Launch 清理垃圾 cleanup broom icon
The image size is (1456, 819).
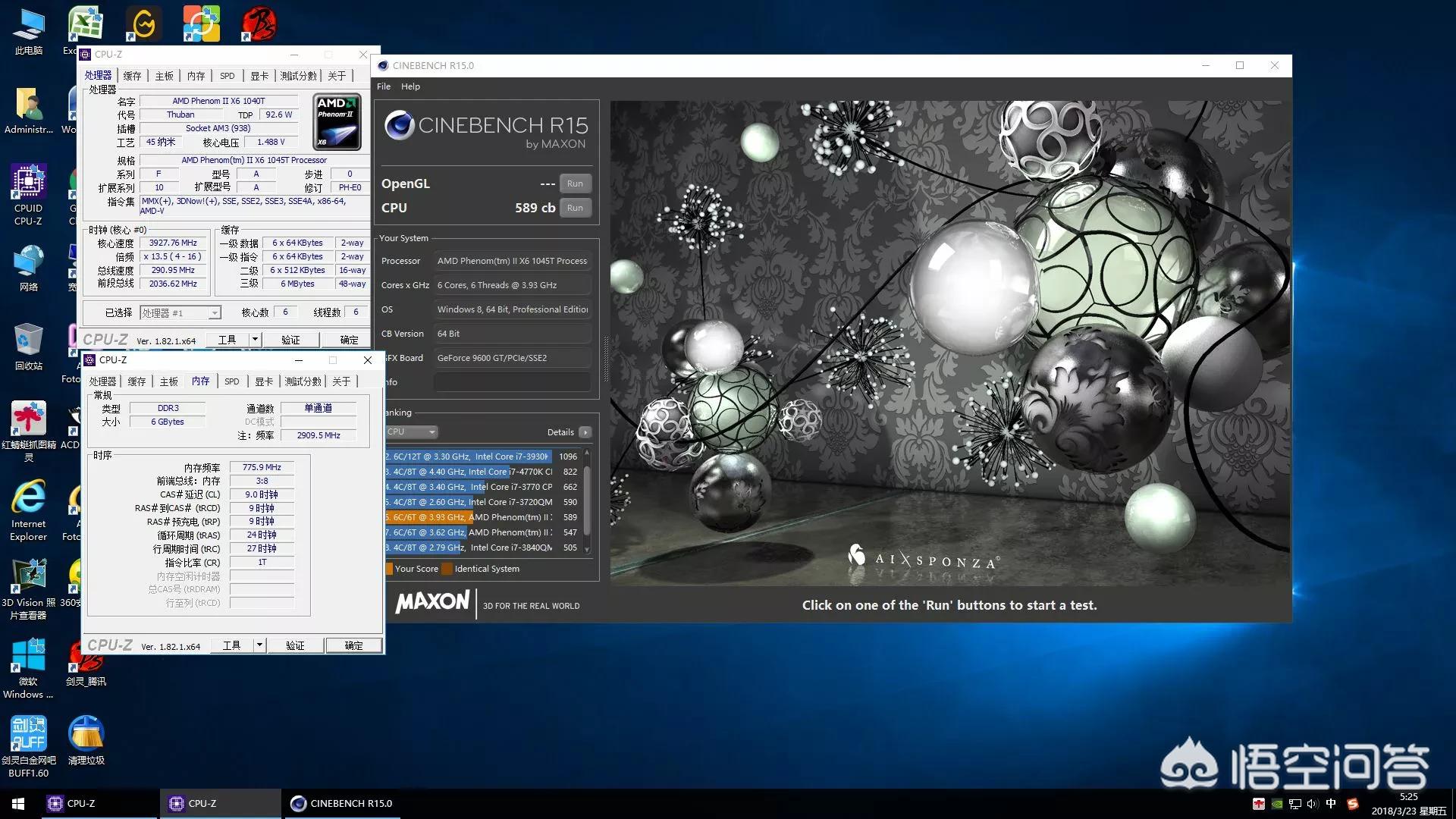pos(86,741)
